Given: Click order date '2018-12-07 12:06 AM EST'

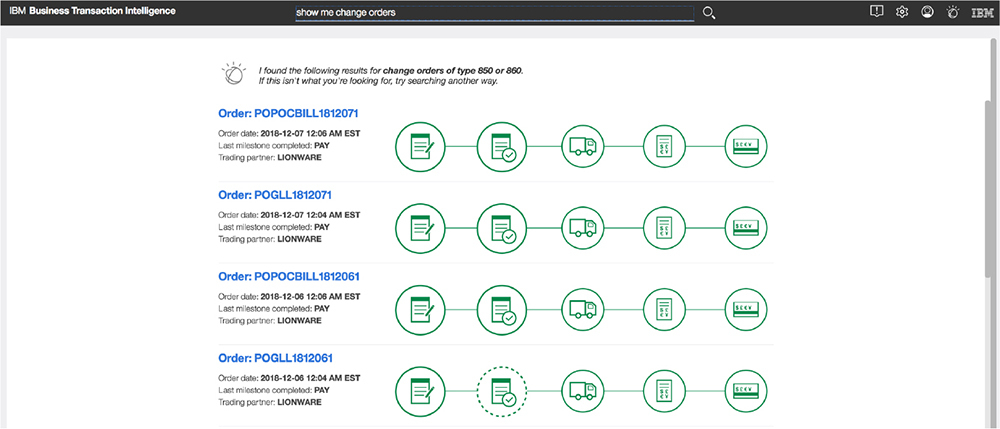Looking at the screenshot, I should (311, 134).
